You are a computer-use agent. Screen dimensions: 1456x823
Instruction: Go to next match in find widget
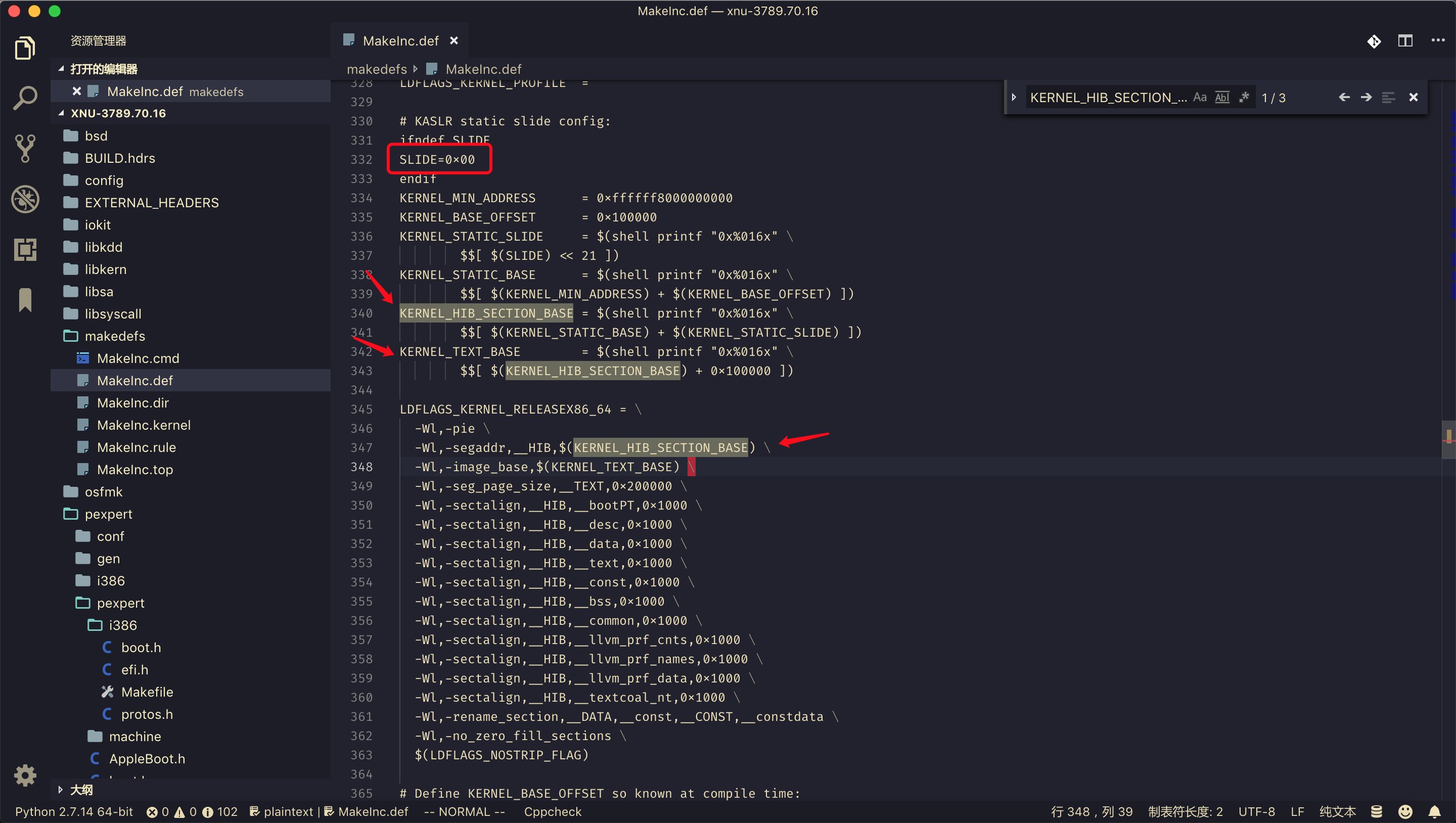[x=1366, y=97]
